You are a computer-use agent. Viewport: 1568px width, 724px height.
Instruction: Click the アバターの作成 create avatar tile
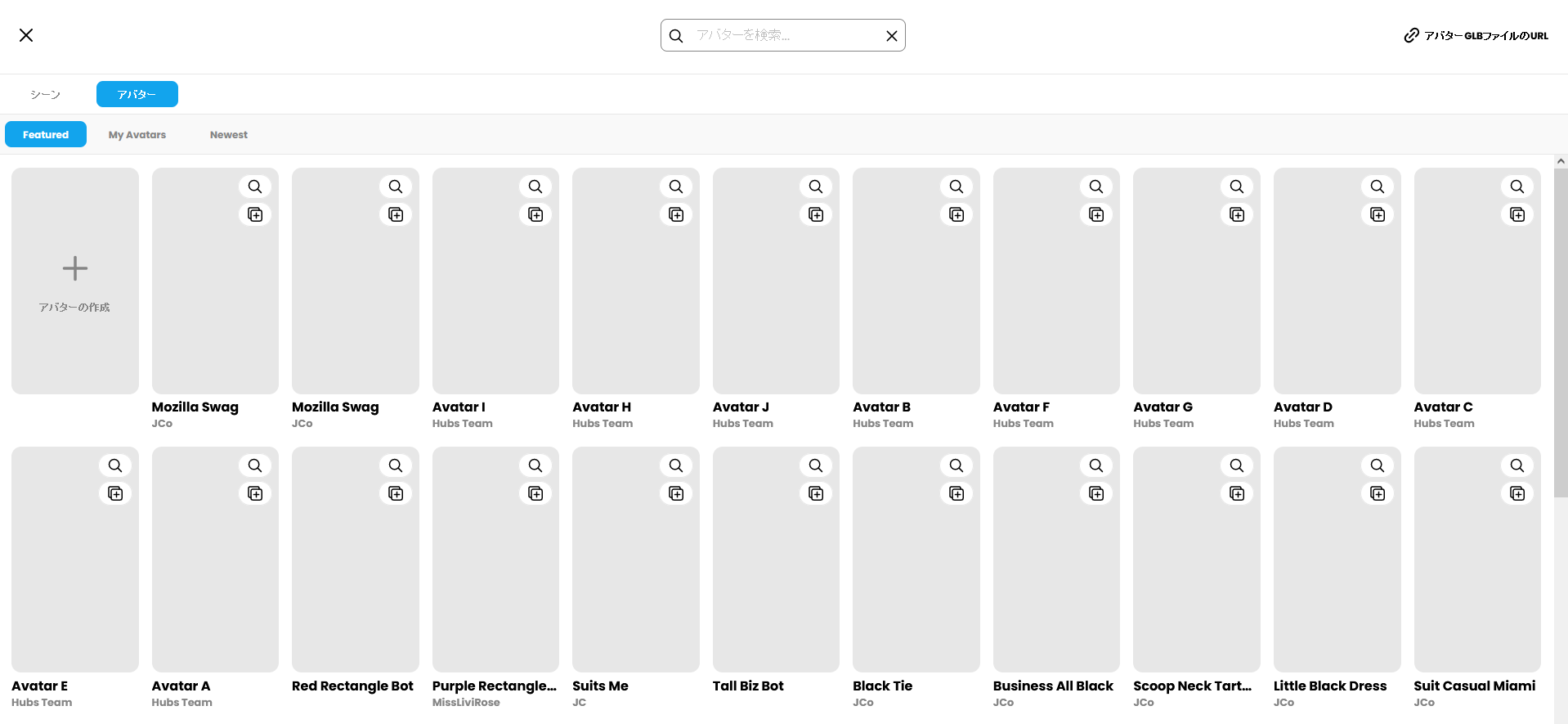pyautogui.click(x=75, y=281)
